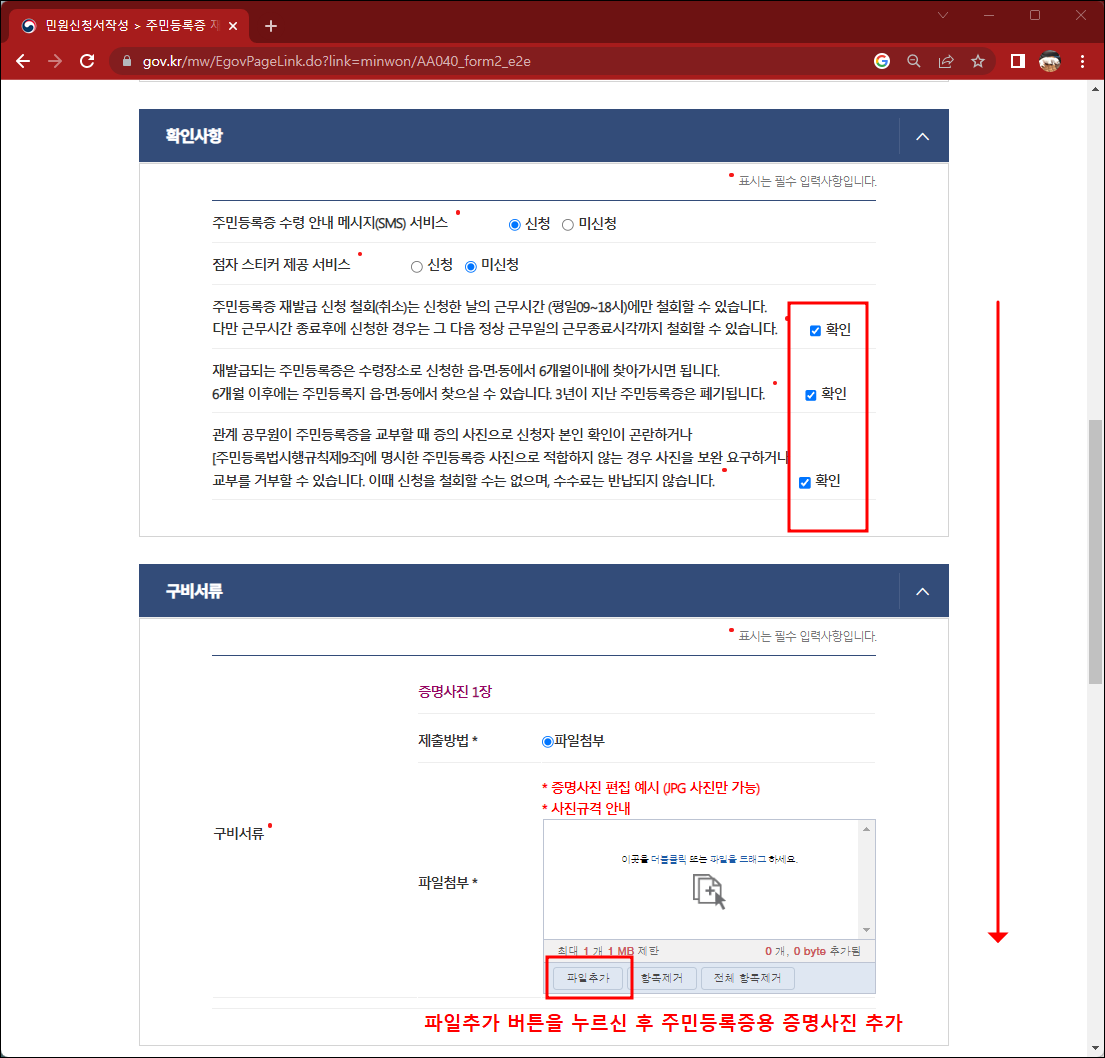1105x1058 pixels.
Task: Share this page via the share icon
Action: (946, 61)
